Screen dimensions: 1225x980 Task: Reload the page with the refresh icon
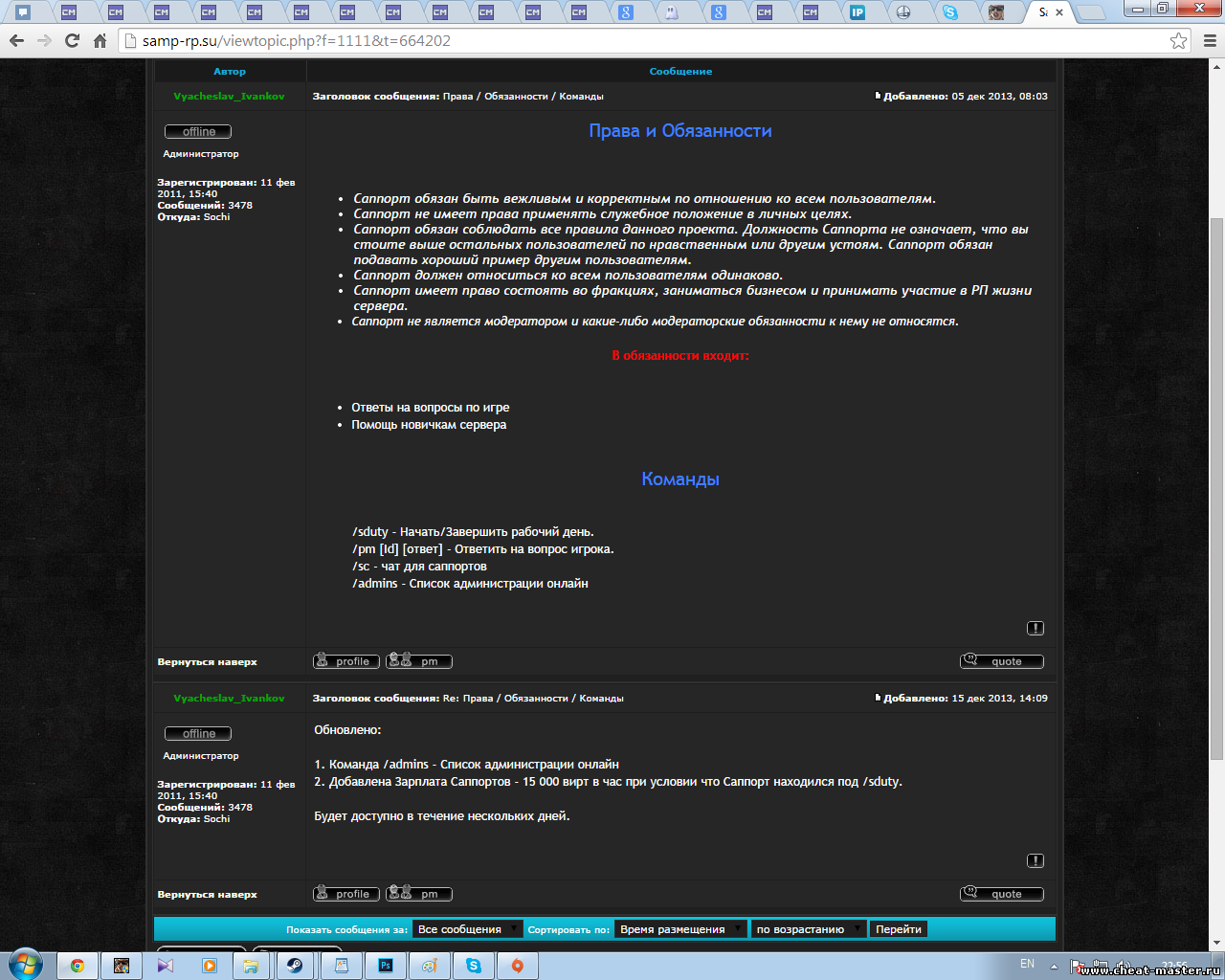(72, 41)
